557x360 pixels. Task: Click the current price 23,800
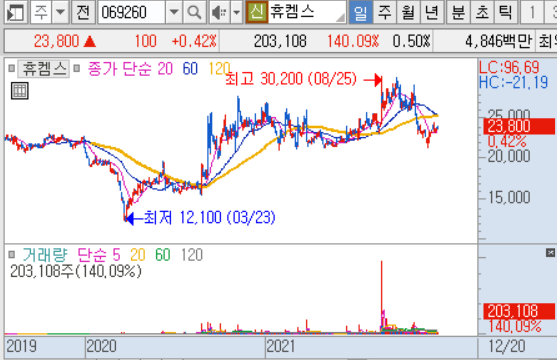click(x=56, y=42)
